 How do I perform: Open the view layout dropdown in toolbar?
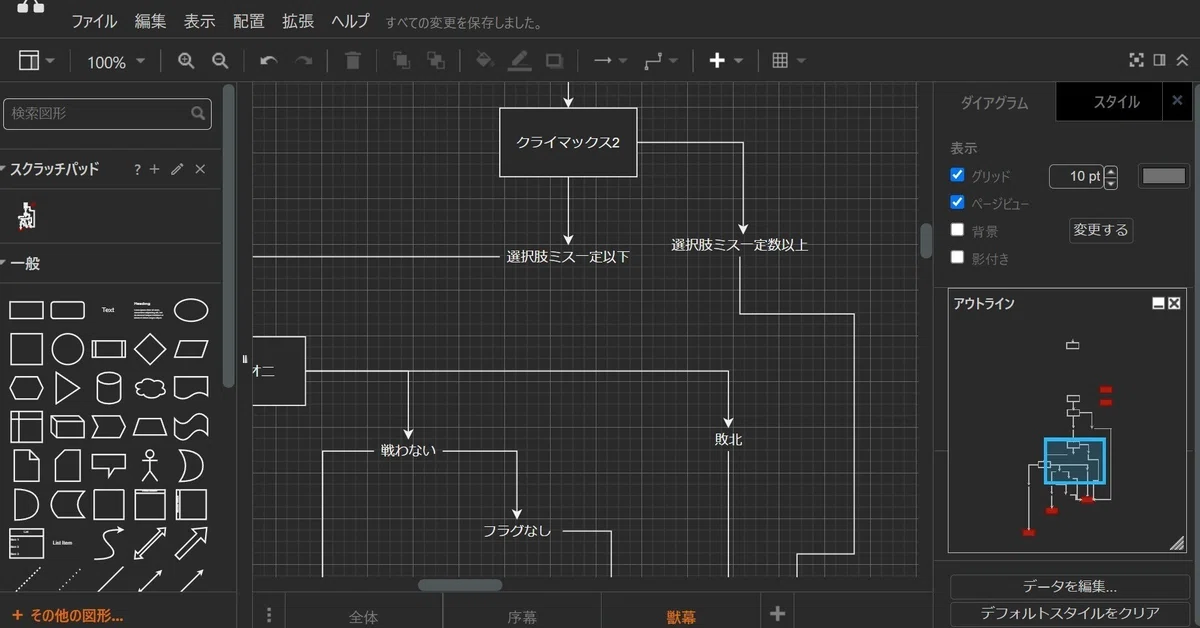pos(37,61)
